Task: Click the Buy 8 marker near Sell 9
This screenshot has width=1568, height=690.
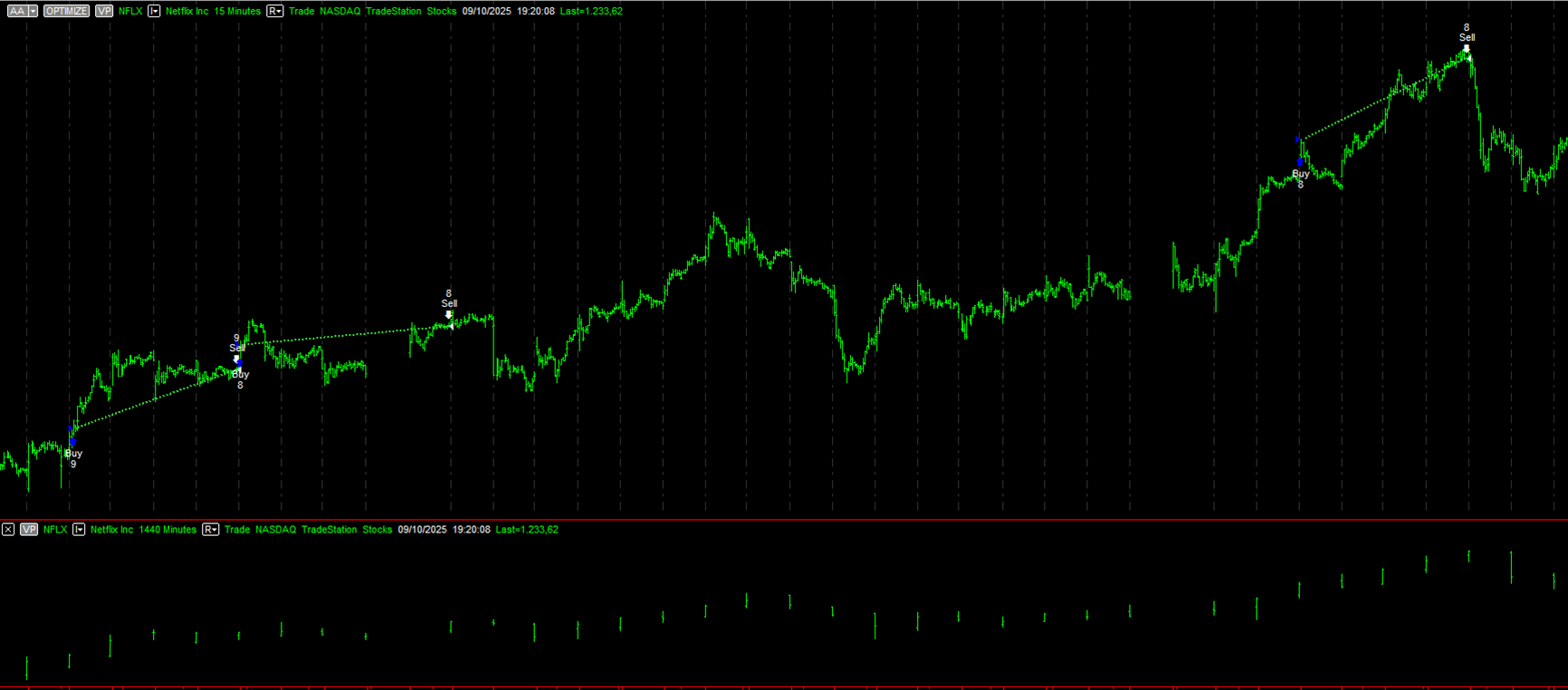Action: pyautogui.click(x=240, y=368)
